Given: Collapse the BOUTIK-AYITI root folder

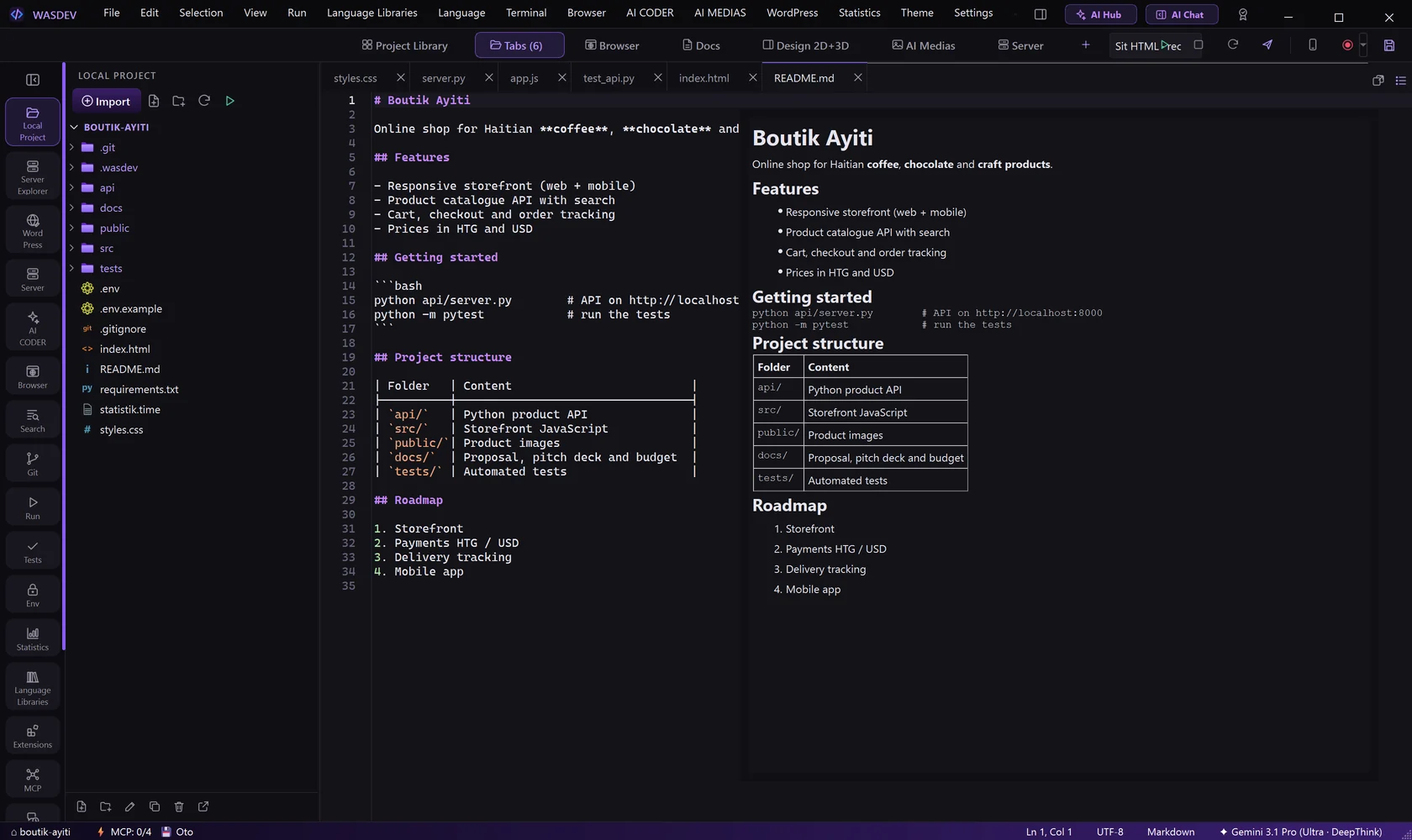Looking at the screenshot, I should pos(74,128).
